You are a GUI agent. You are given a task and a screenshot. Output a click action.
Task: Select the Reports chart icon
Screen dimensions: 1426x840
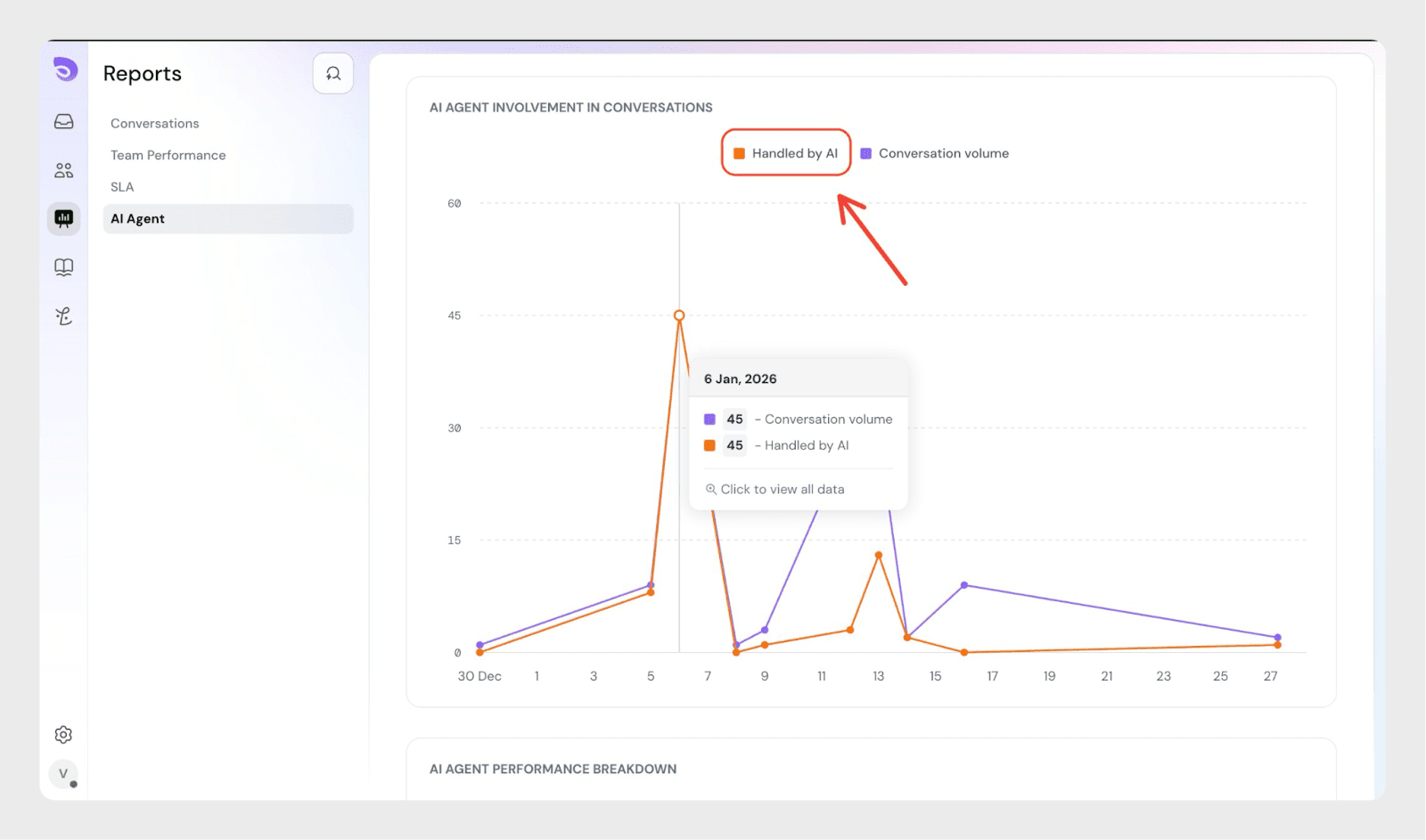[64, 218]
